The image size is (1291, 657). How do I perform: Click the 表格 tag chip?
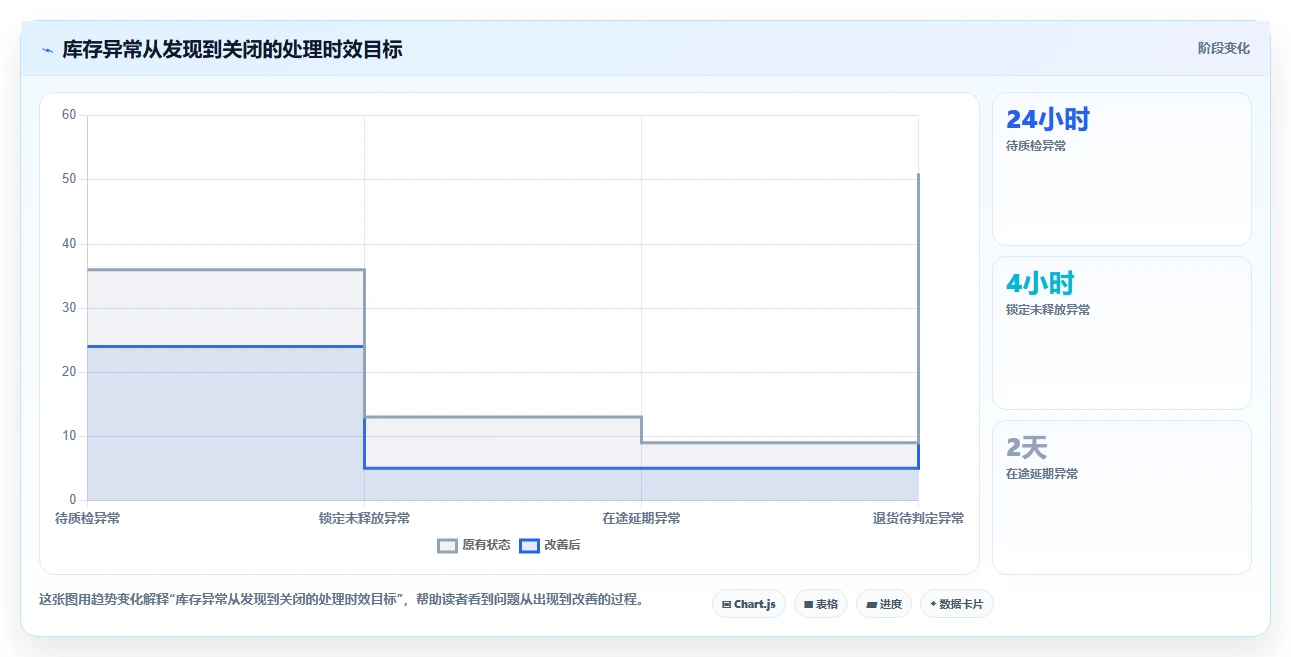click(x=821, y=604)
